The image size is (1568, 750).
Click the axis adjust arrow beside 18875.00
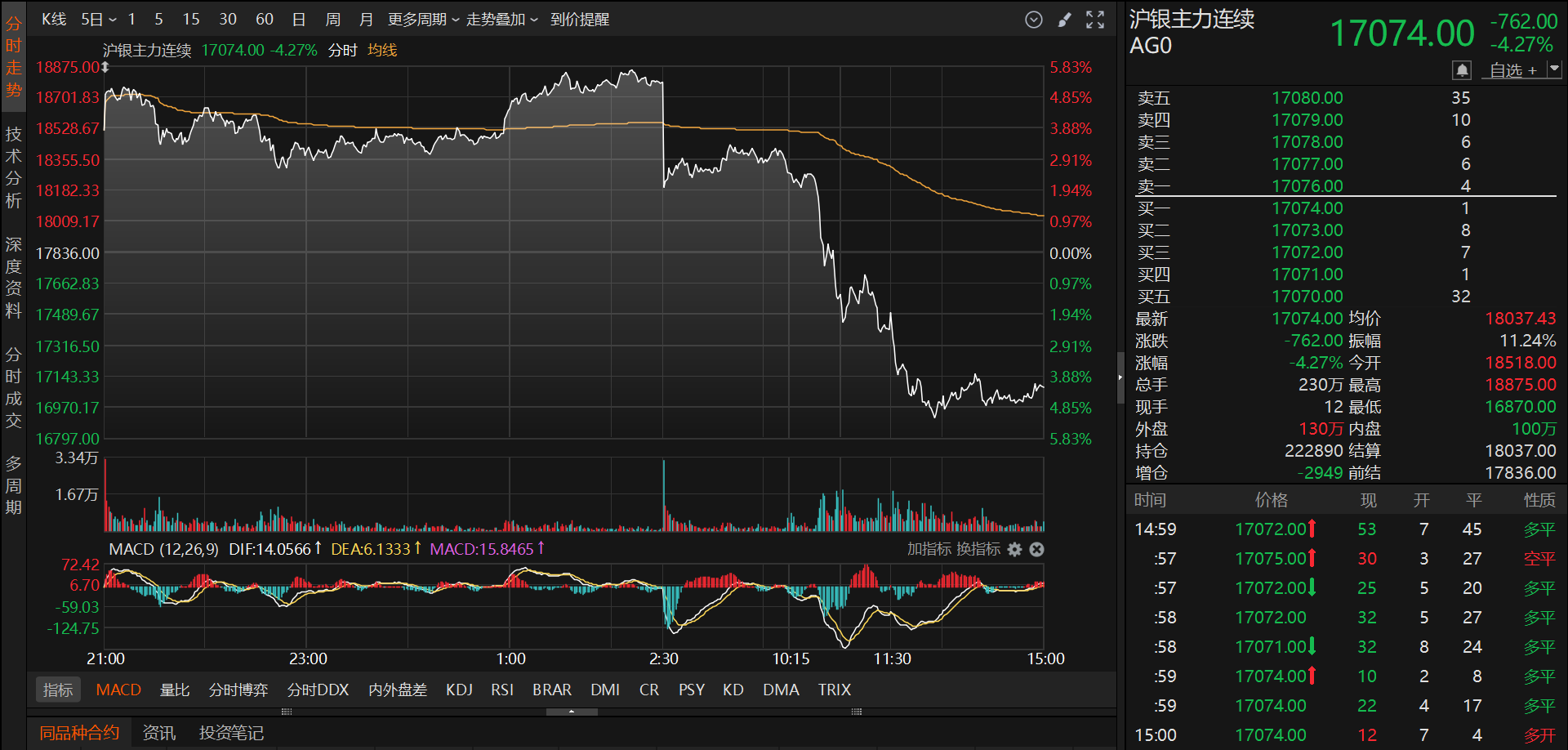(105, 67)
